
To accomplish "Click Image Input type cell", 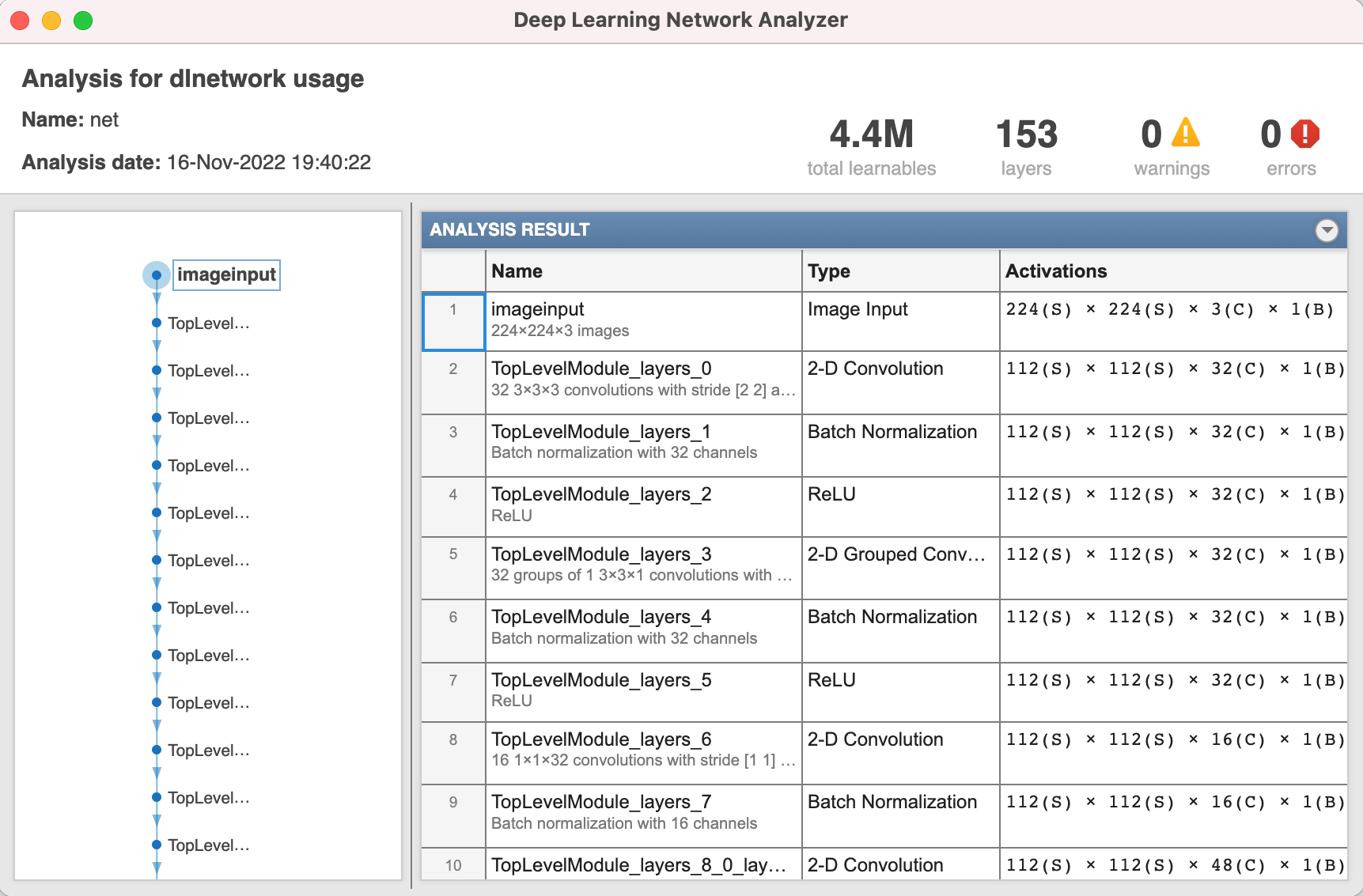I will point(900,321).
